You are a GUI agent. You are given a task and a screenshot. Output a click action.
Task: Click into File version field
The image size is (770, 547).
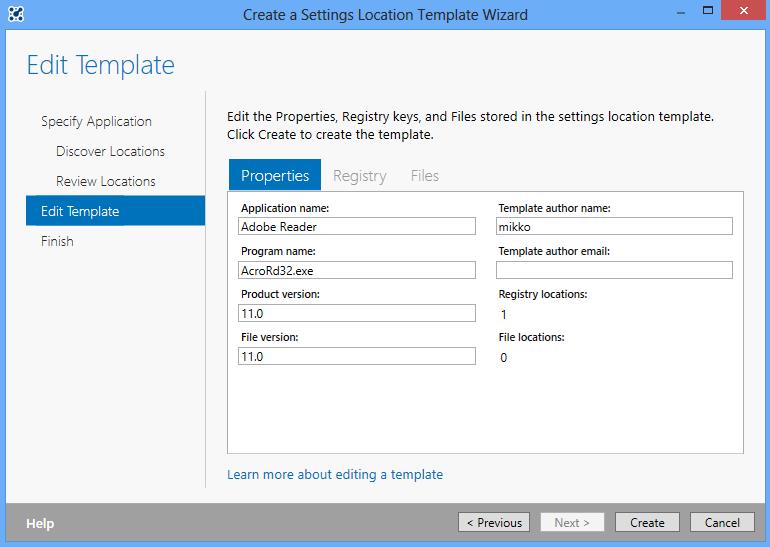tap(356, 356)
